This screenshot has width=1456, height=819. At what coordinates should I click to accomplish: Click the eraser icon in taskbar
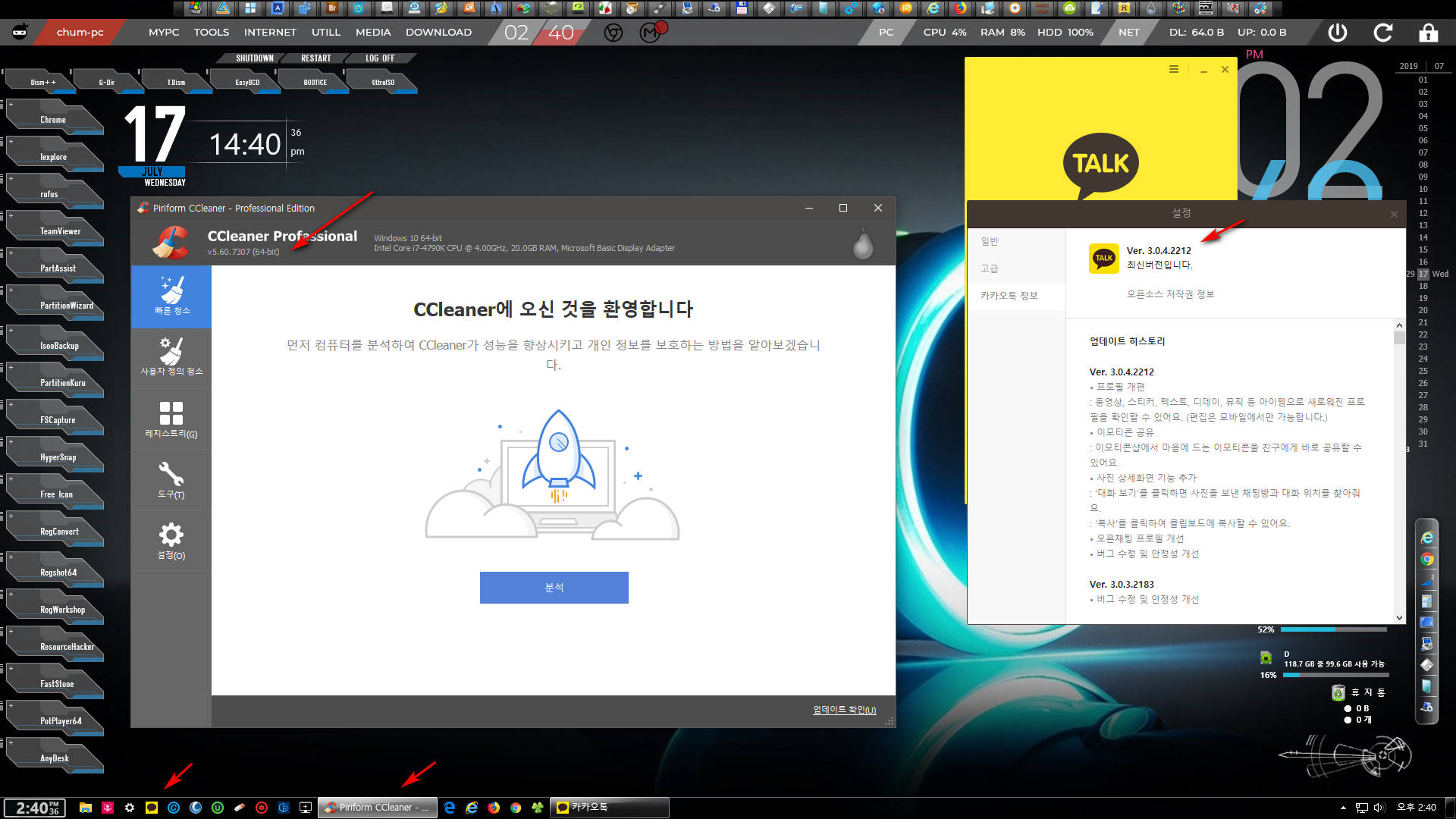tap(240, 808)
